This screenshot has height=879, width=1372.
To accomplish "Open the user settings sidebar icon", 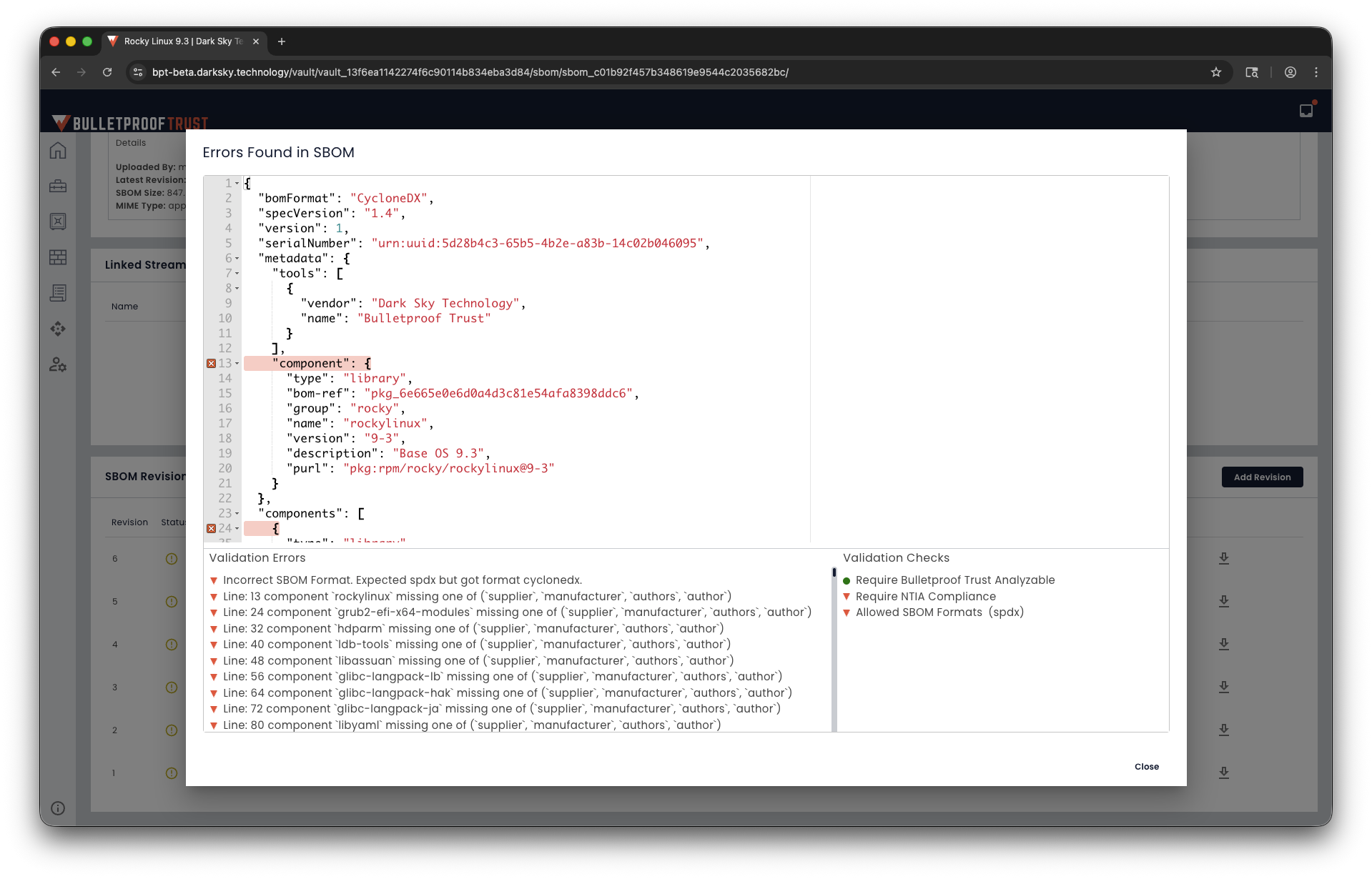I will (58, 364).
